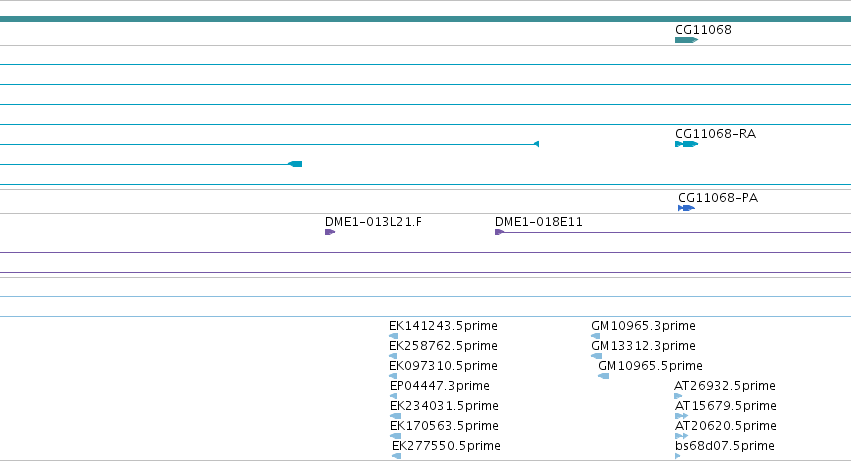This screenshot has height=461, width=851.
Task: Select the EK234031.5prime label
Action: (x=444, y=406)
